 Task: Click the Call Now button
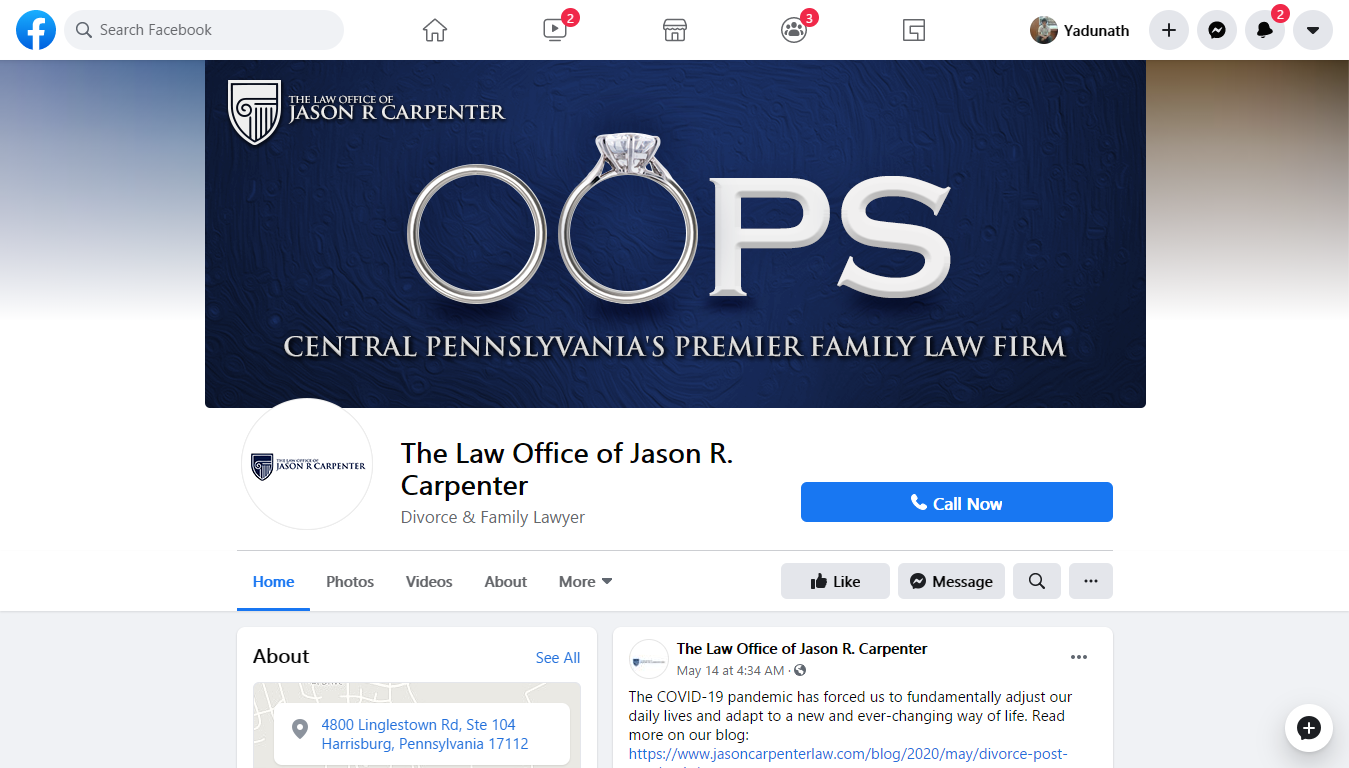pyautogui.click(x=957, y=502)
